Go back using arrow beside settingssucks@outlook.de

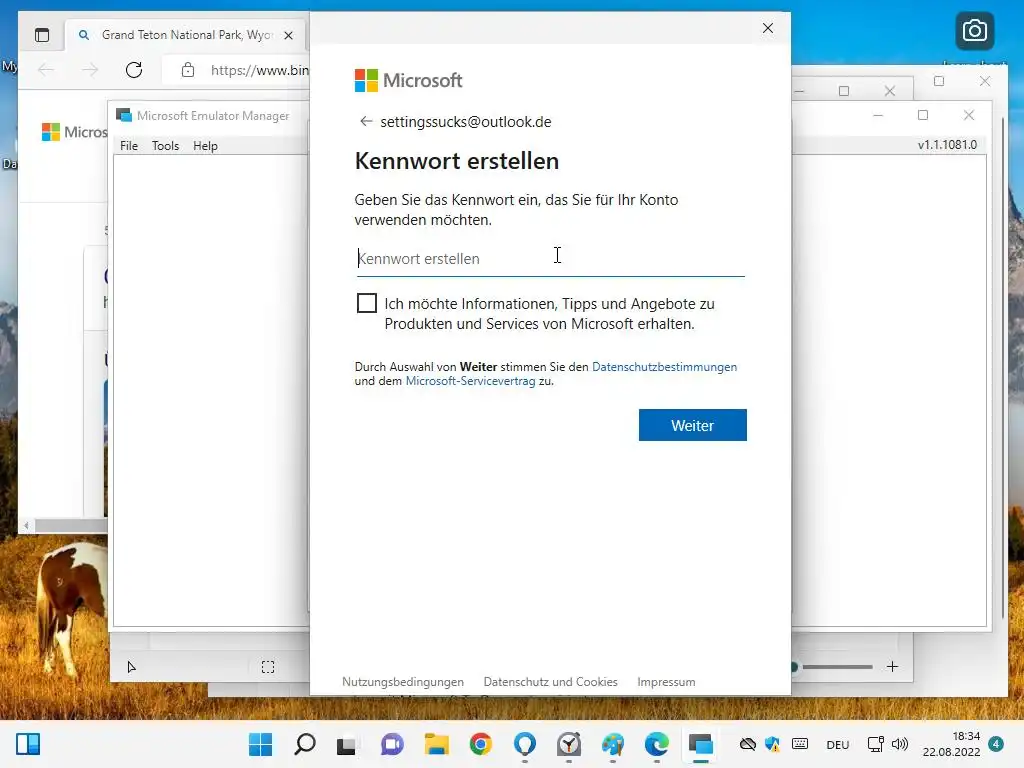click(366, 121)
